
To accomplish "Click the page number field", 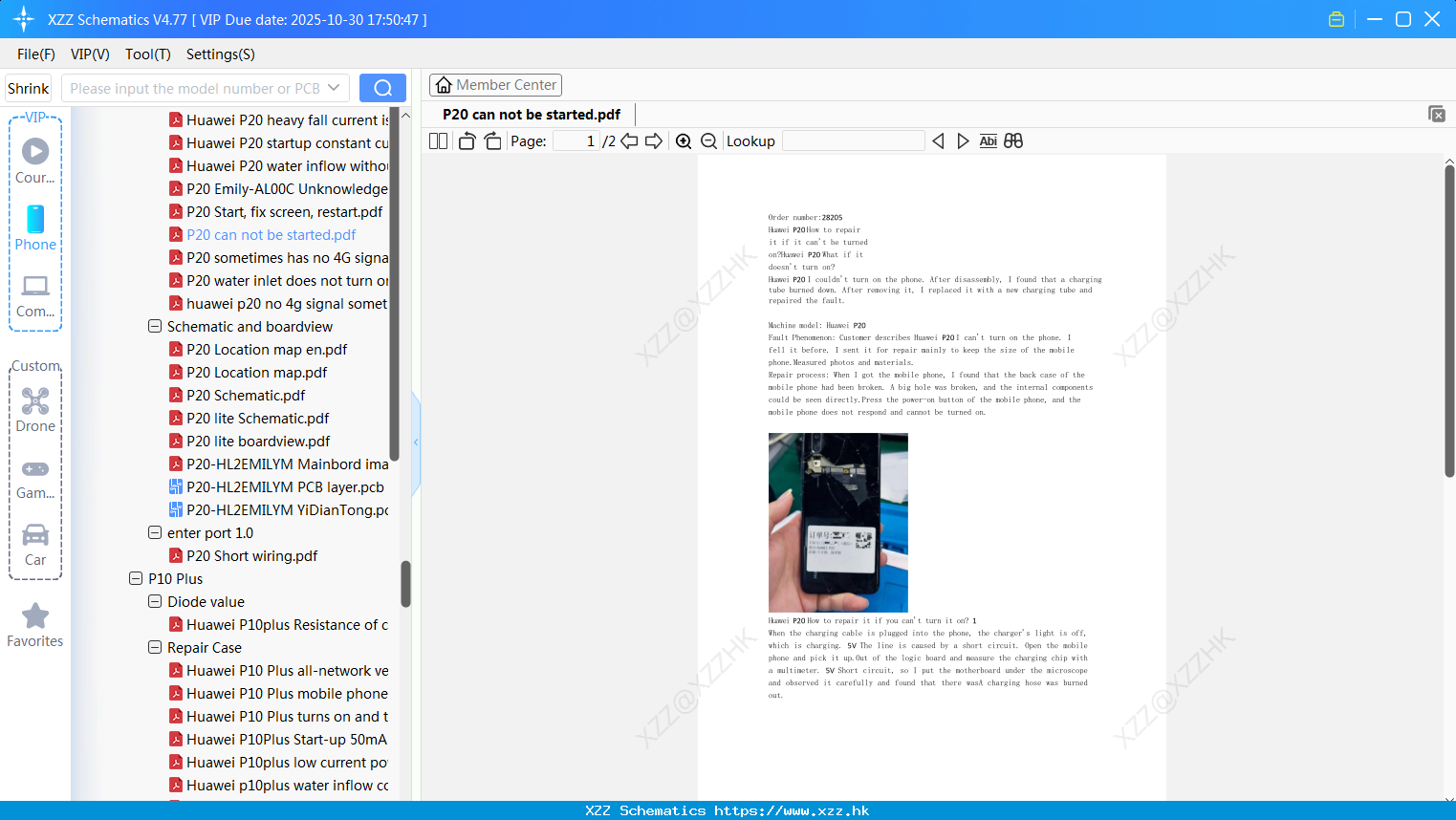I will tap(576, 140).
